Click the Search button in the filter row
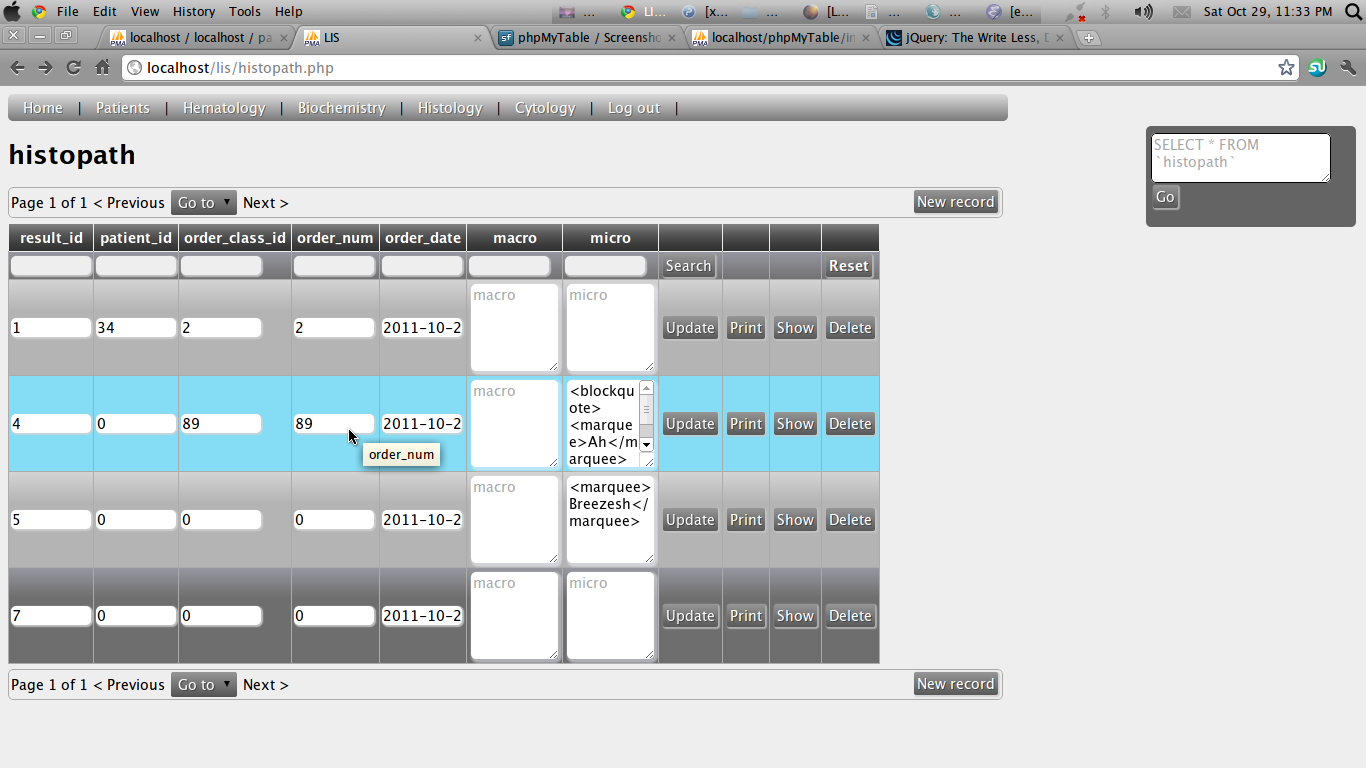 (688, 265)
